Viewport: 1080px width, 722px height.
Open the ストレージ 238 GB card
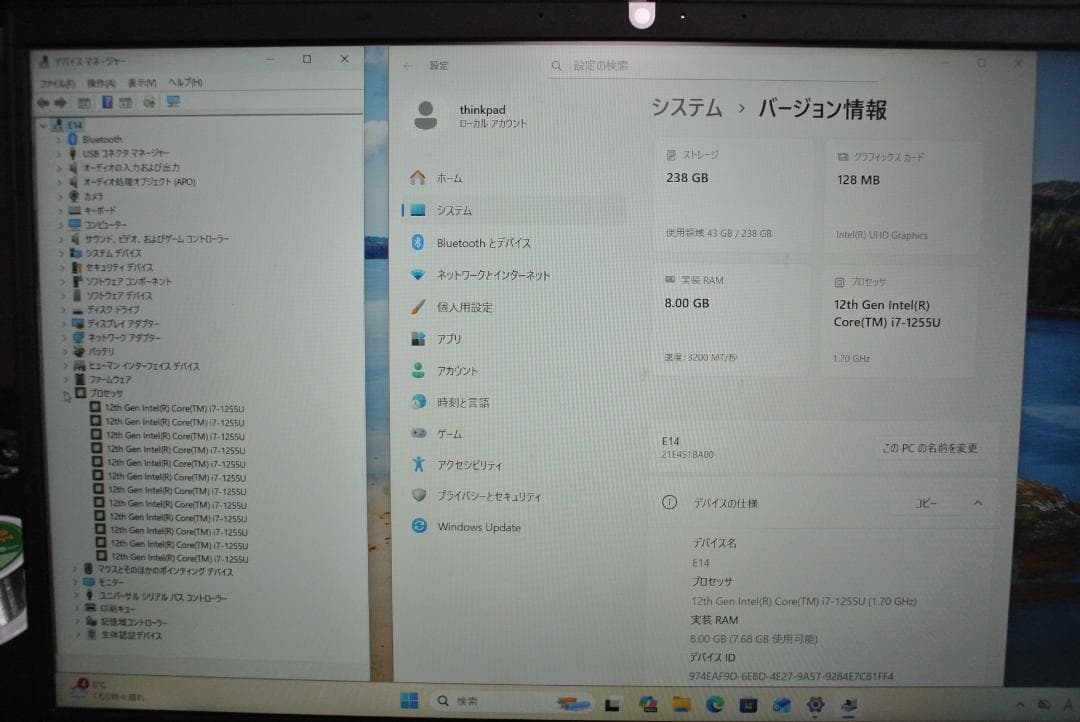tap(733, 195)
